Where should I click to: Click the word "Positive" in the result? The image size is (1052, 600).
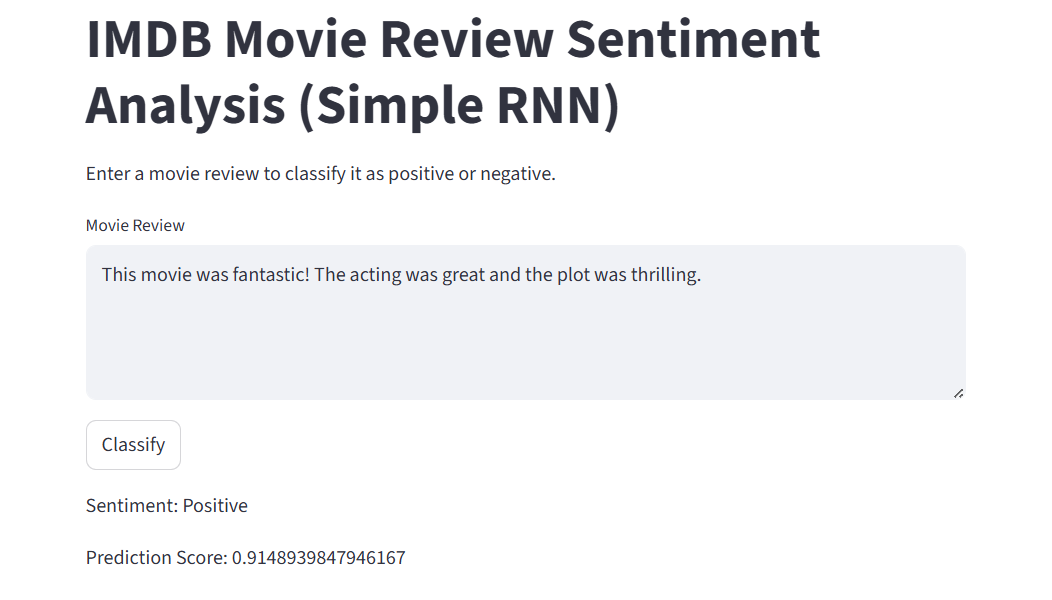click(x=215, y=506)
